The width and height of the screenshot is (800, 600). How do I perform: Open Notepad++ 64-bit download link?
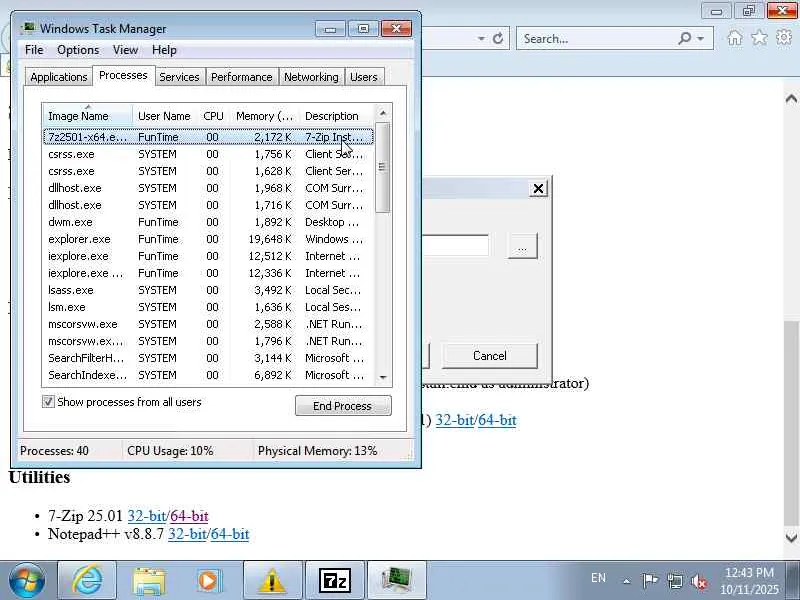230,534
